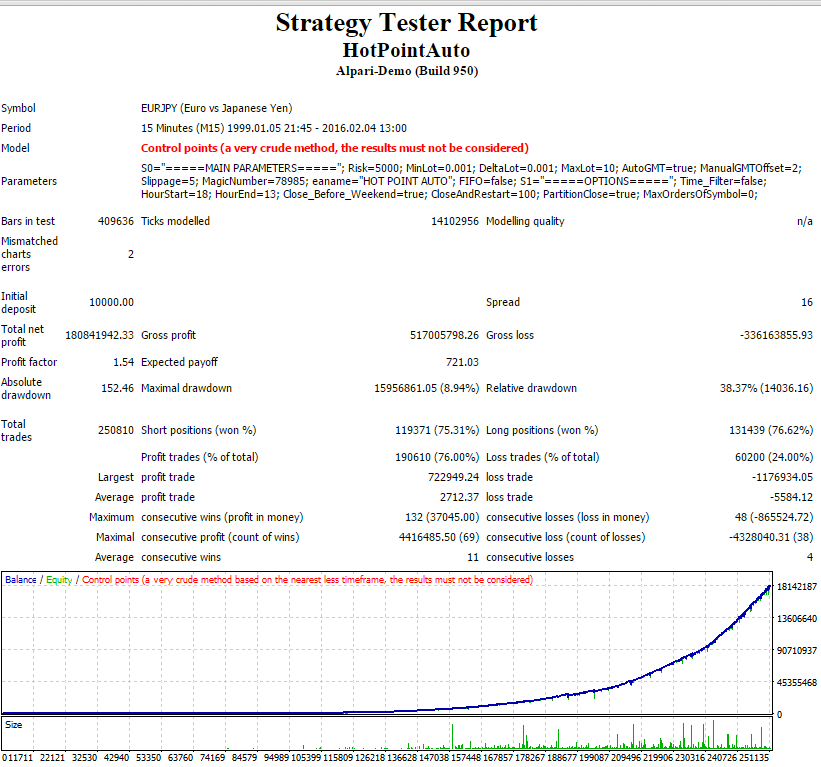This screenshot has width=821, height=767.
Task: Click the red 'Control points' chart legend note
Action: (307, 580)
